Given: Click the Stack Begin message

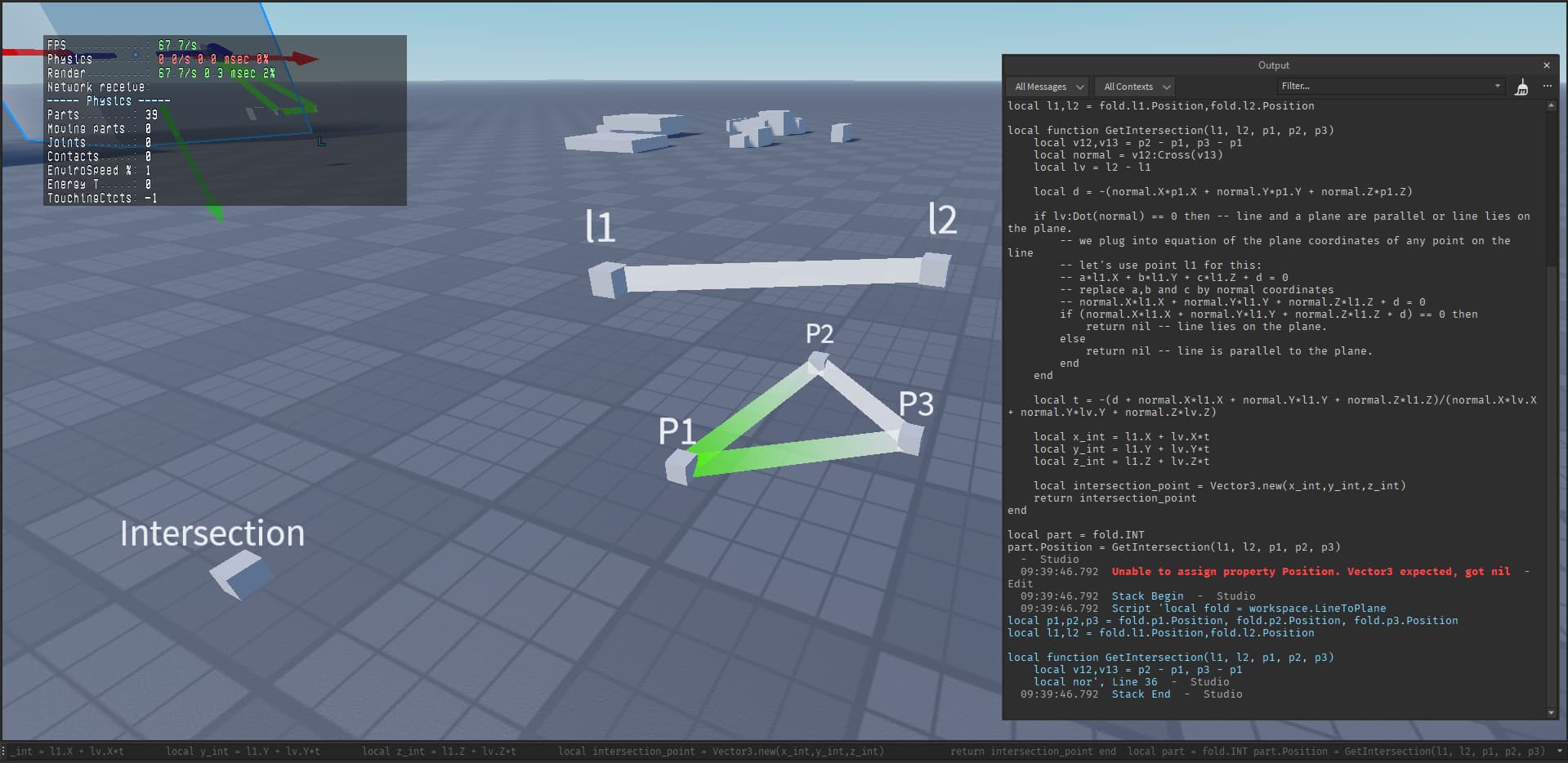Looking at the screenshot, I should pyautogui.click(x=1146, y=596).
